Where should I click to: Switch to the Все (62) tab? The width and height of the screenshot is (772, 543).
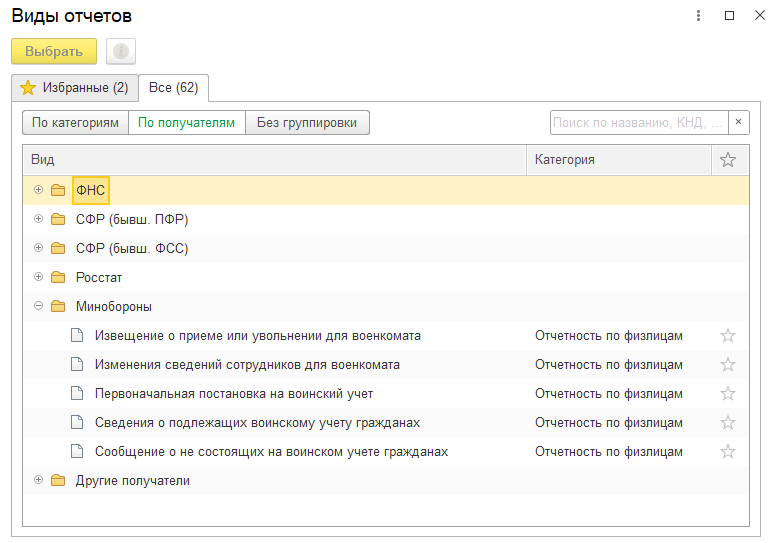(x=174, y=88)
